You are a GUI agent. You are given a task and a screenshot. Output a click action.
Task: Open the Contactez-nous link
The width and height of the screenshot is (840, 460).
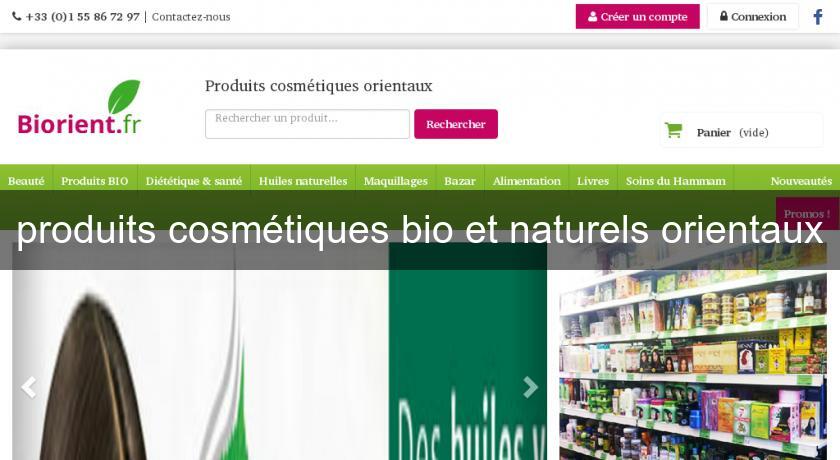point(191,17)
